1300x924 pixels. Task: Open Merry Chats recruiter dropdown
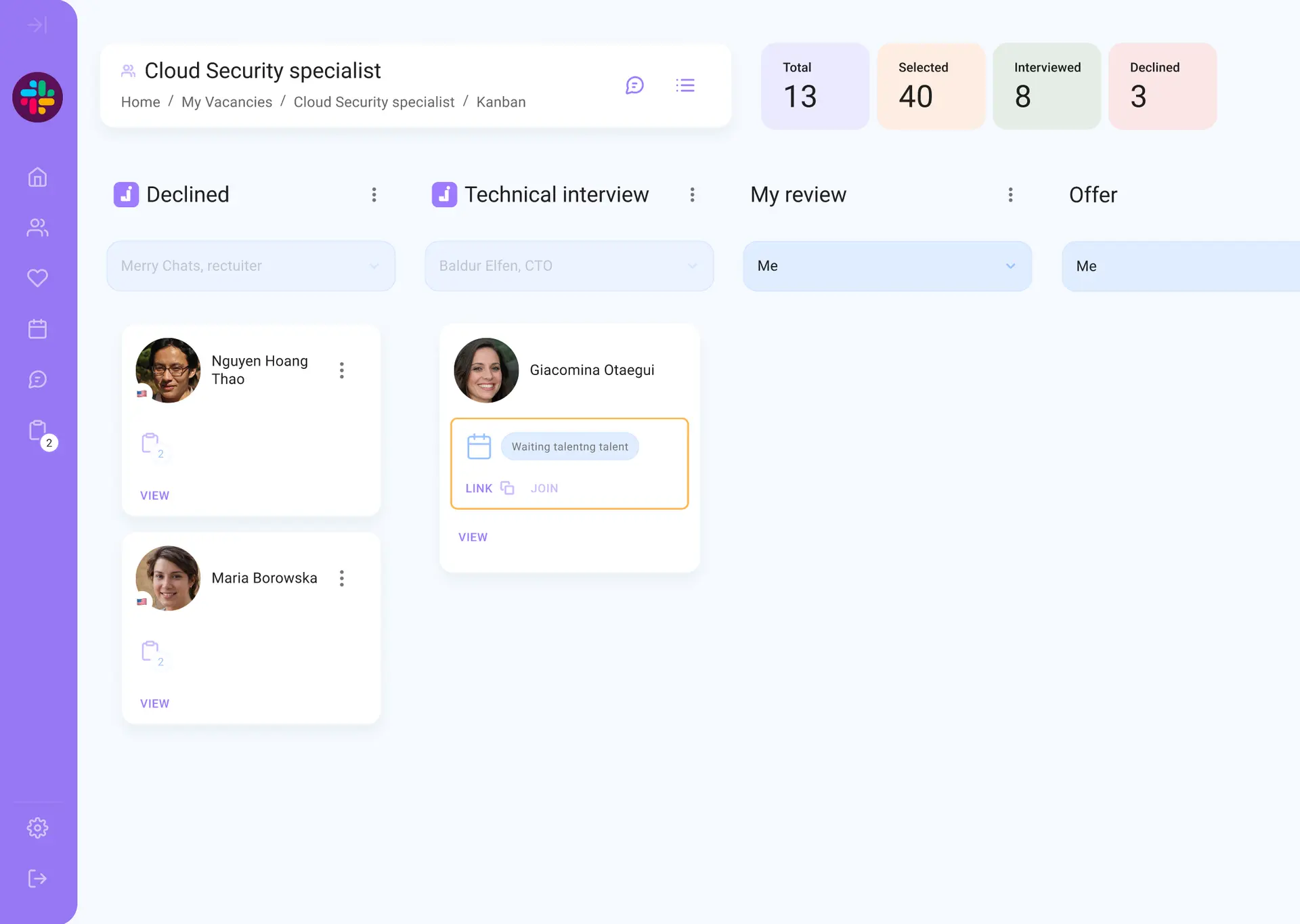pyautogui.click(x=251, y=266)
